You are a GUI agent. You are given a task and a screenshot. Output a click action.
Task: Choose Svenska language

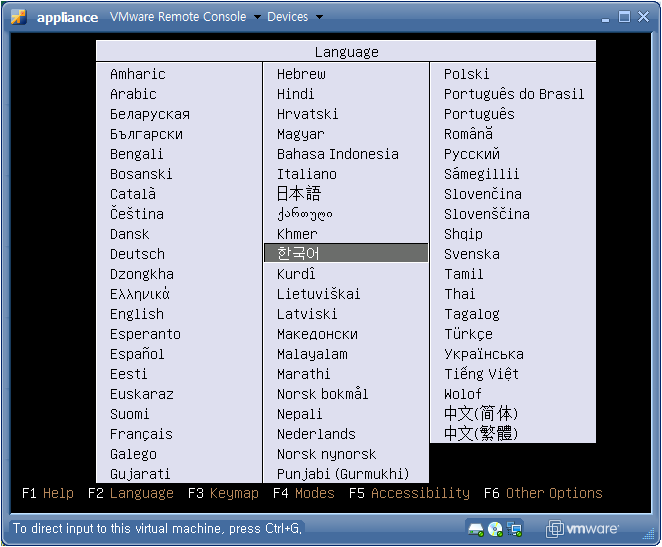[471, 255]
